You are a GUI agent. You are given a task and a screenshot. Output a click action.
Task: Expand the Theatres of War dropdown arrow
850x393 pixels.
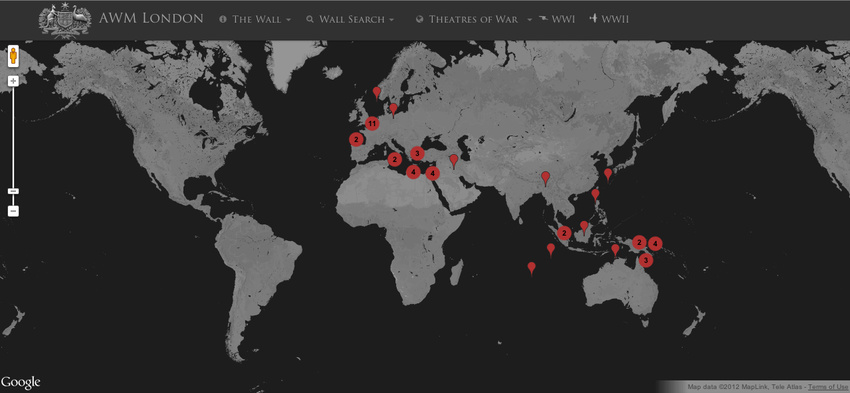pos(530,20)
